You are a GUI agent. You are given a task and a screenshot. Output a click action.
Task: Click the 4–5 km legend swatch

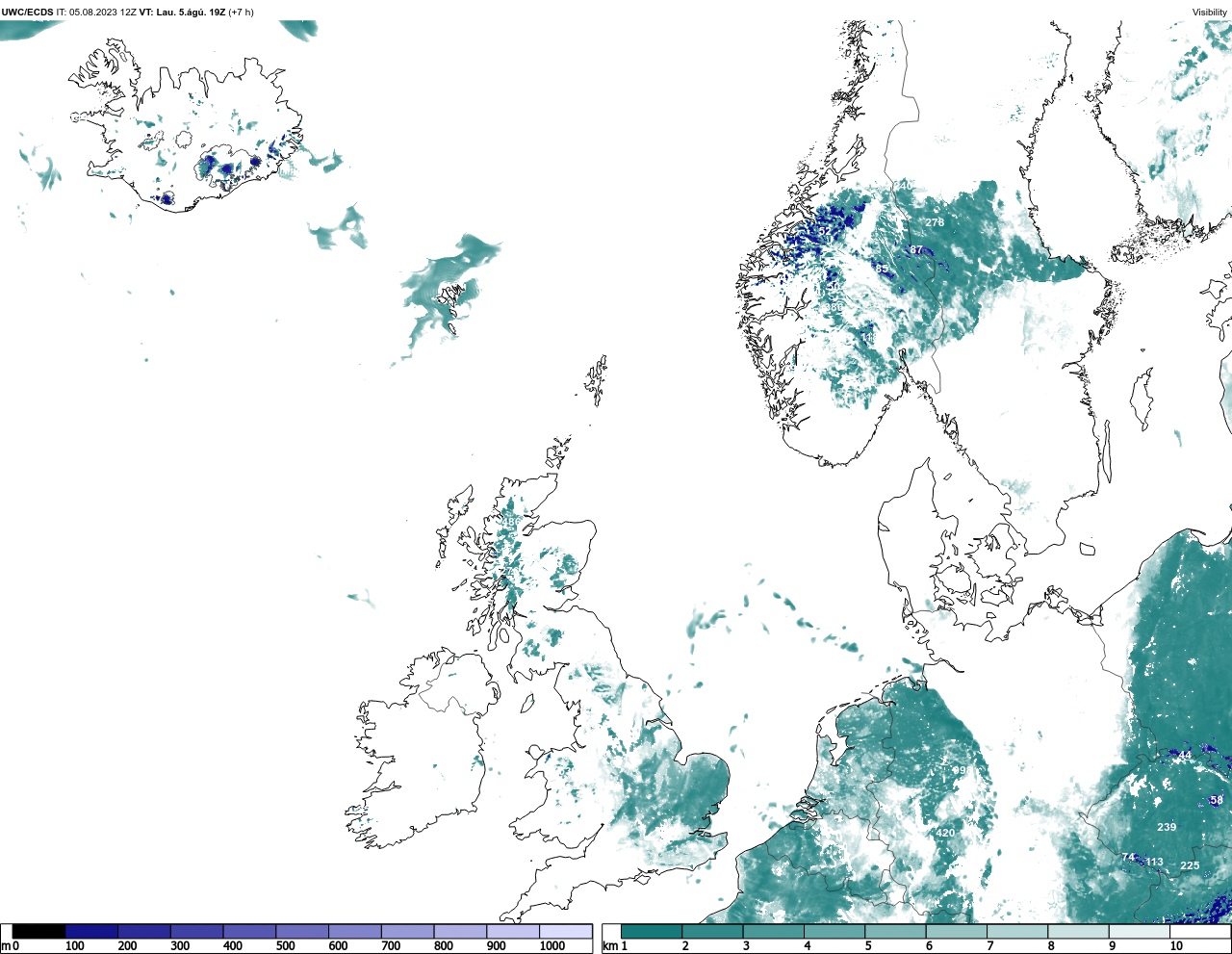(834, 931)
